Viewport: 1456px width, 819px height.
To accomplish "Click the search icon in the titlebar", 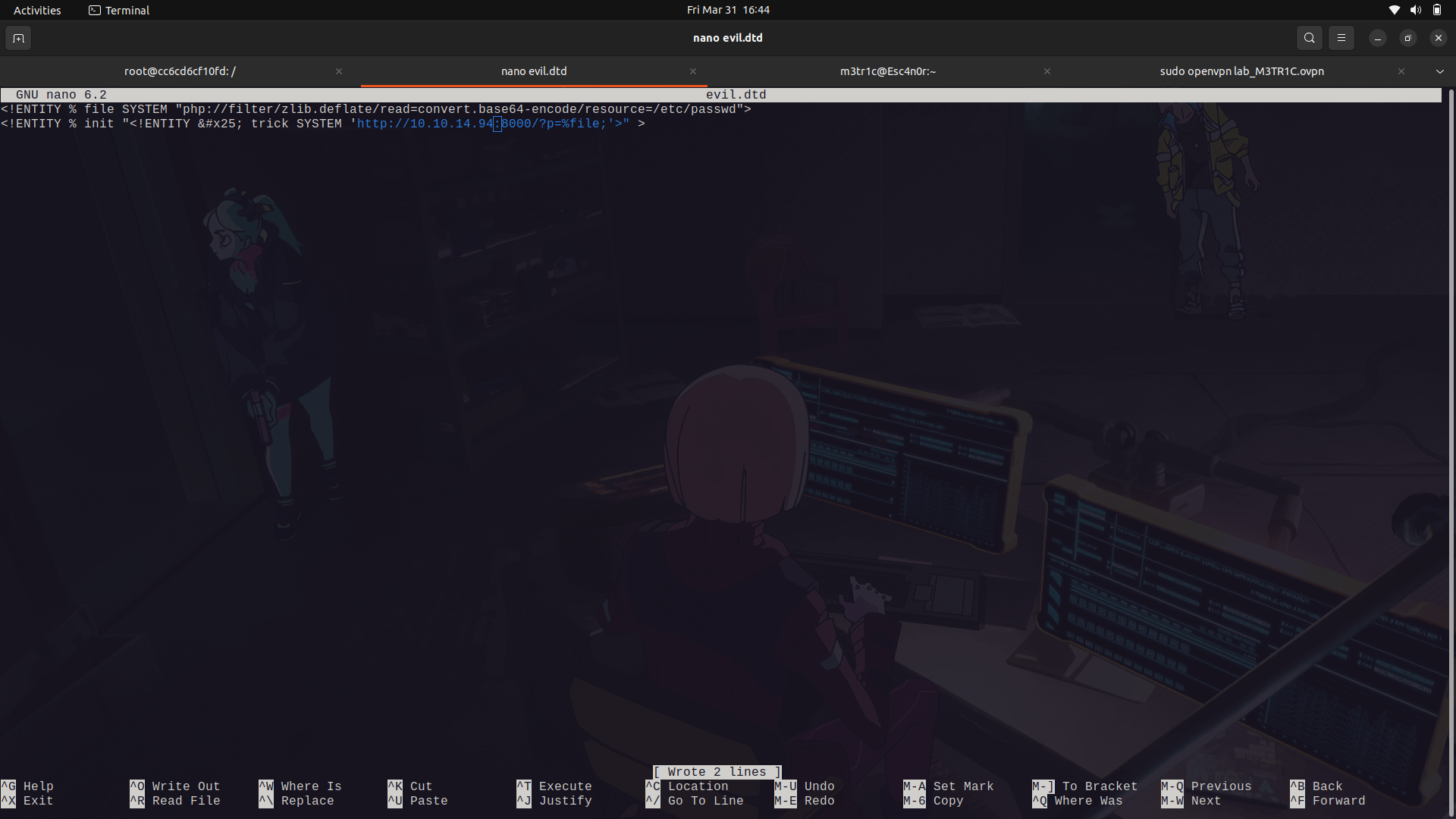I will point(1309,37).
